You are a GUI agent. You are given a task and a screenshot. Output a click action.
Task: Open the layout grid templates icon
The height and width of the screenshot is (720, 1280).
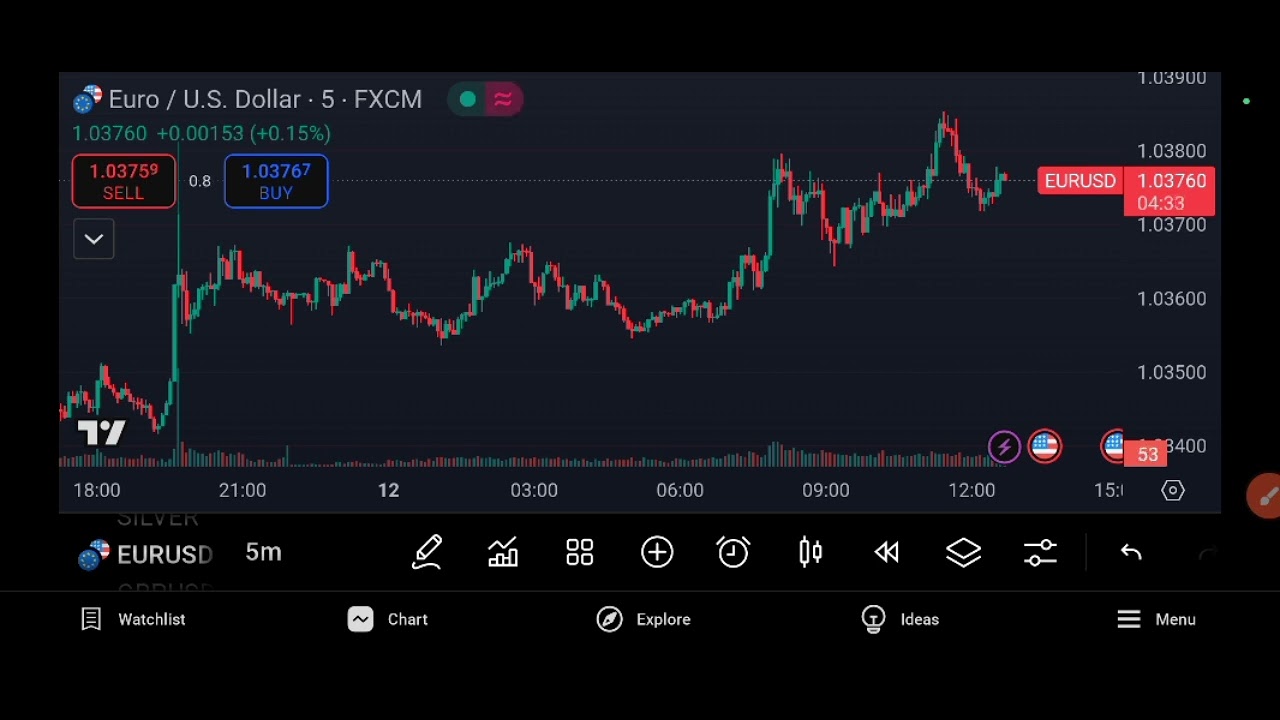click(x=580, y=553)
